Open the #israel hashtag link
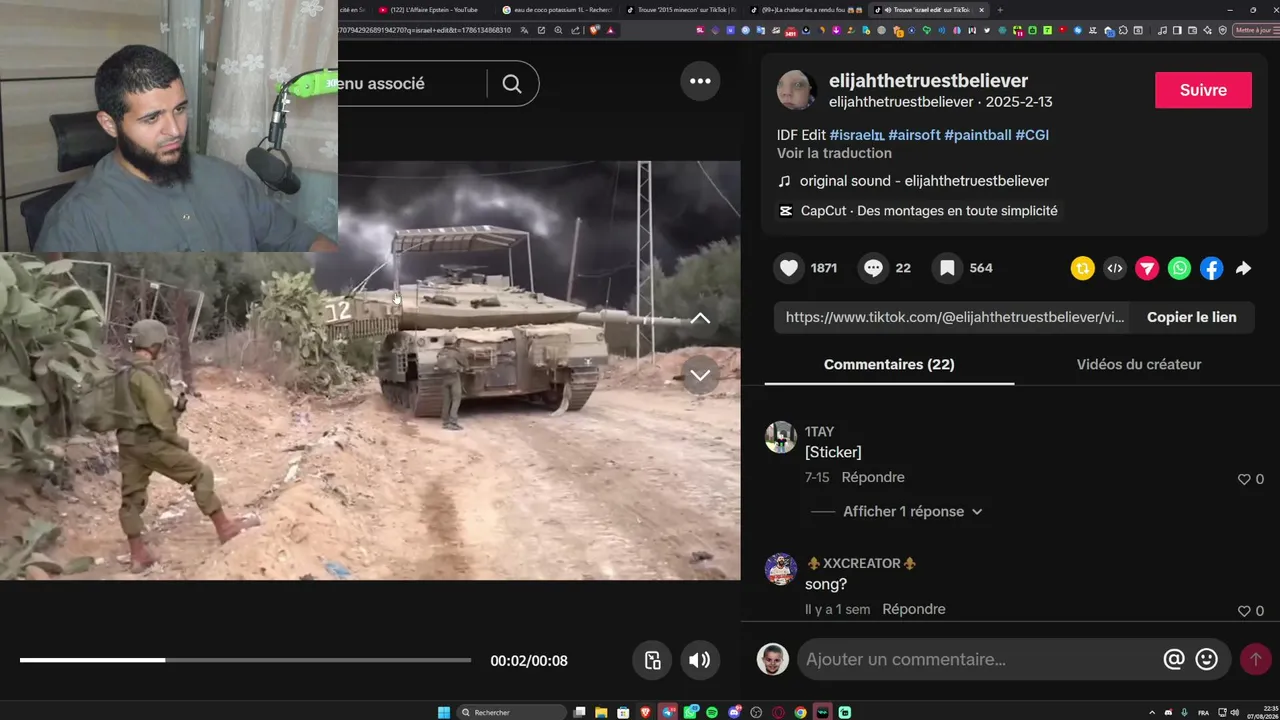The width and height of the screenshot is (1280, 720). pyautogui.click(x=857, y=135)
